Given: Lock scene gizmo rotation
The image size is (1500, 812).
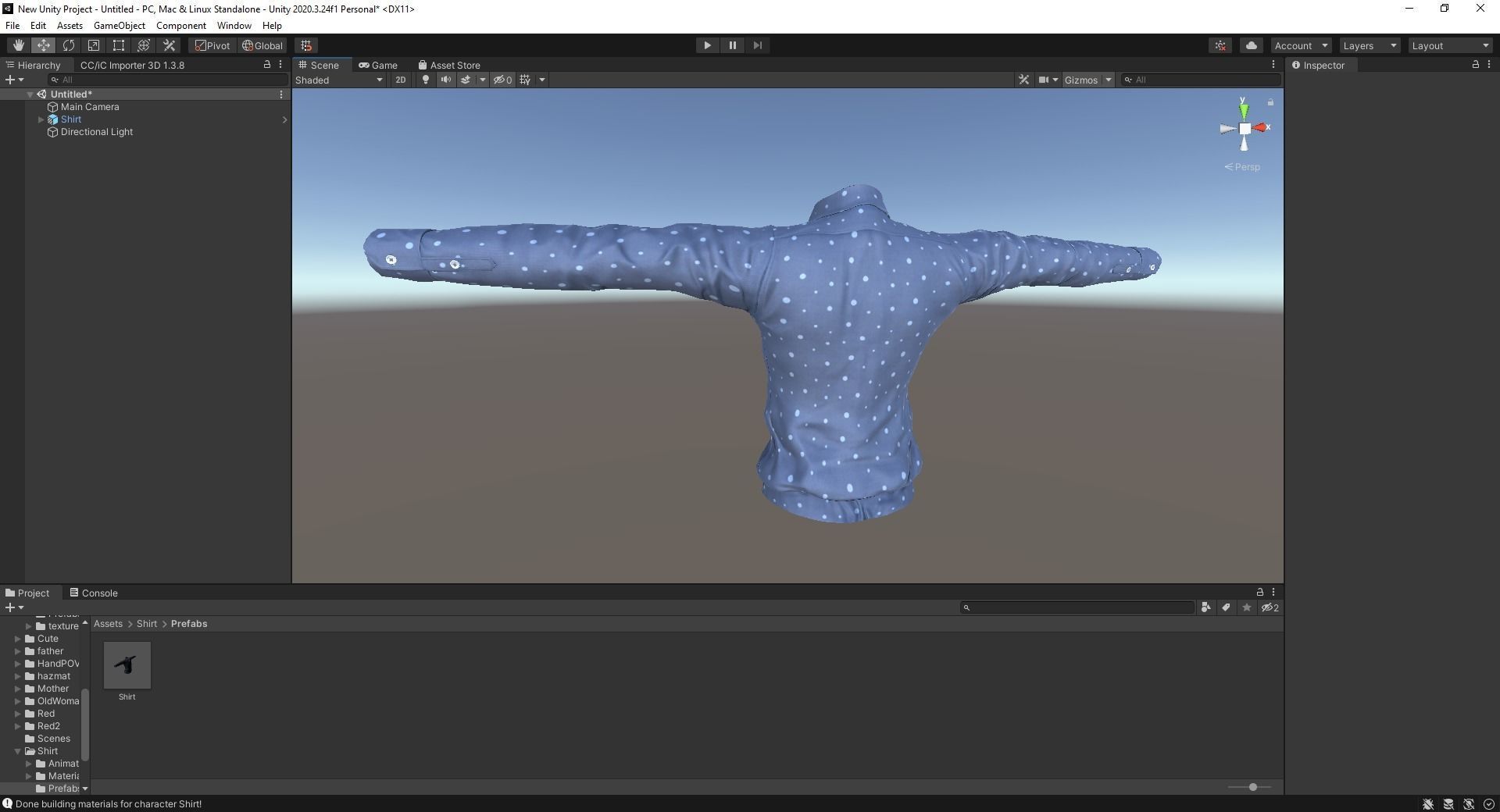Looking at the screenshot, I should pos(1270,102).
